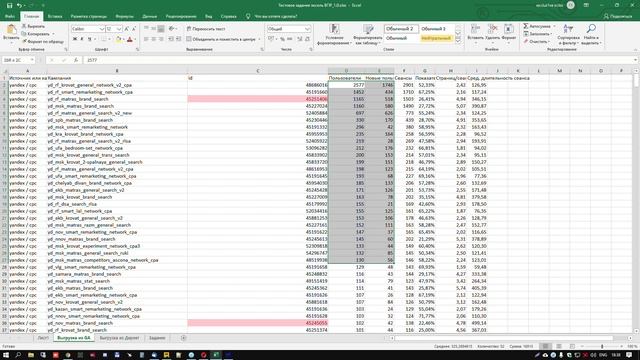Click the Name Box cell reference field
Image resolution: width=640 pixels, height=360 pixels.
(18, 60)
